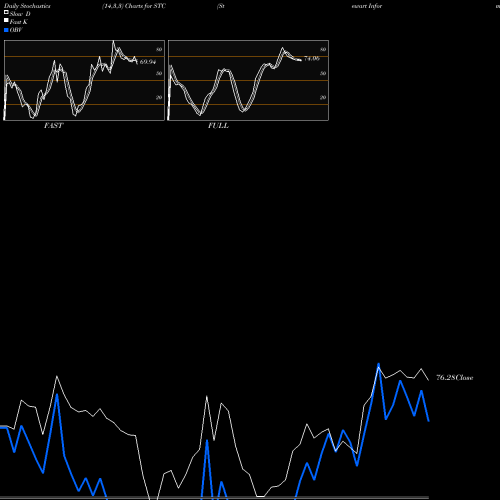Click the 74.06 value on FULL chart
Viewport: 500px width, 500px height.
tap(312, 59)
